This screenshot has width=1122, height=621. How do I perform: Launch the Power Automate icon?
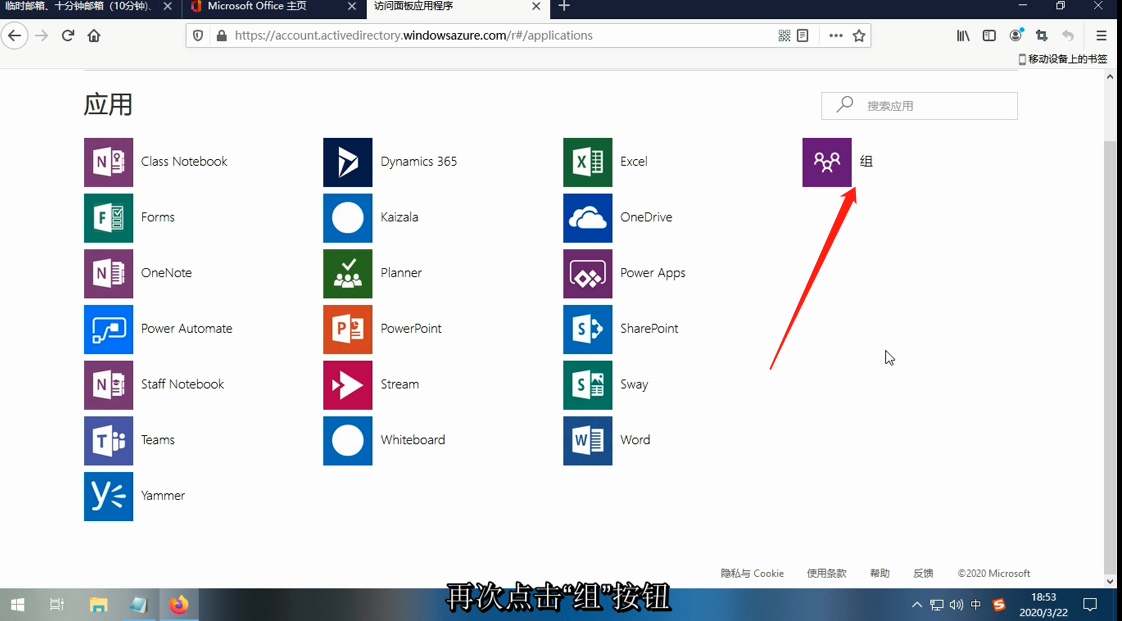point(108,330)
